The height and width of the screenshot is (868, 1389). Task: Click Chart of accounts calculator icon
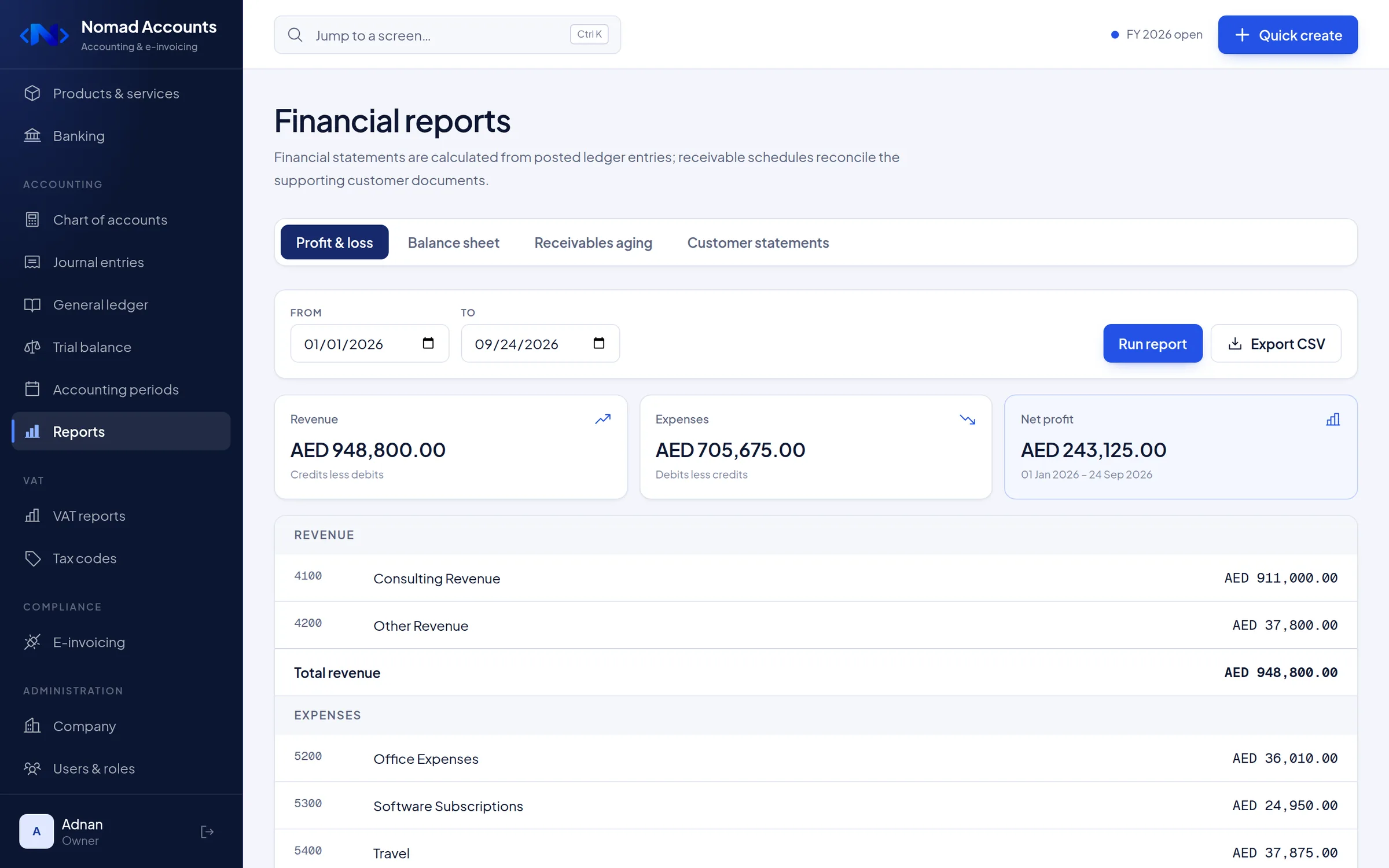point(32,220)
